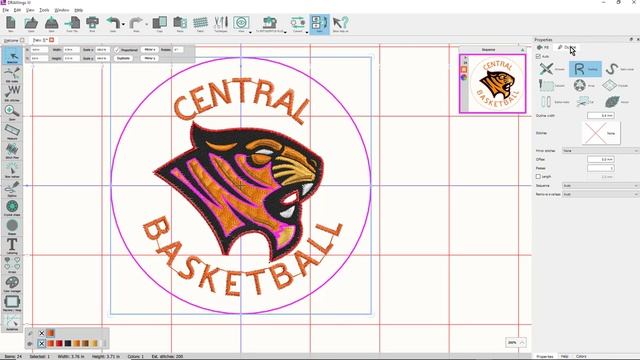
Task: Select the Zoom magnifier tool
Action: click(12, 113)
